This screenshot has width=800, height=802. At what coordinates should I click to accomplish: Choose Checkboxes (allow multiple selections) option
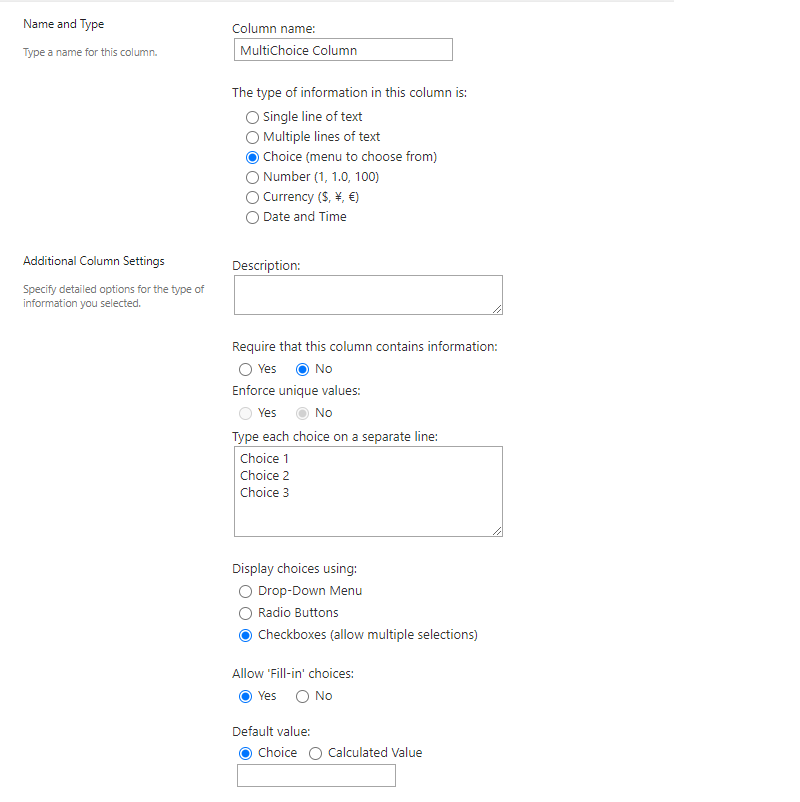[246, 635]
